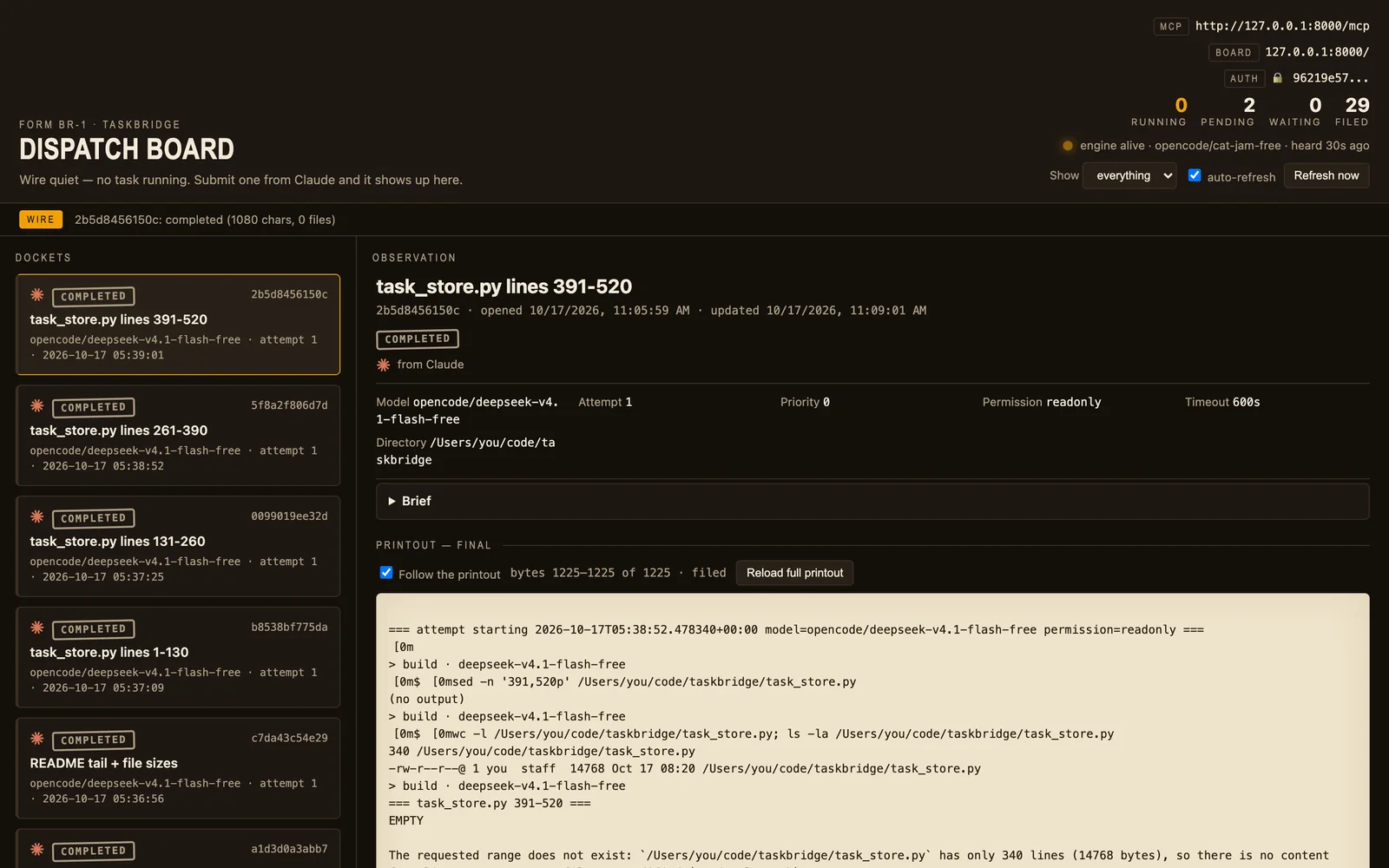Click the Pending count 2
1389x868 pixels.
(1249, 105)
